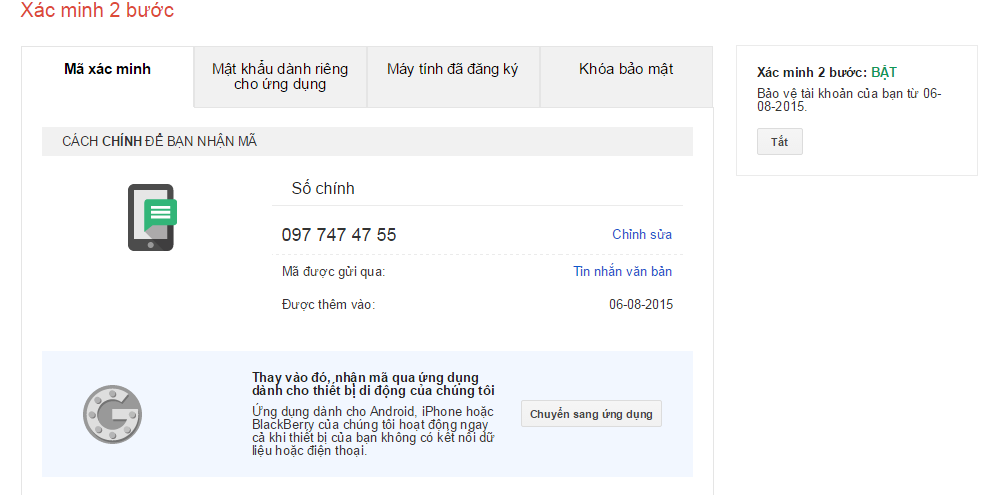Click the Android, iPhone, BlackBerry description paragraph

[x=372, y=431]
